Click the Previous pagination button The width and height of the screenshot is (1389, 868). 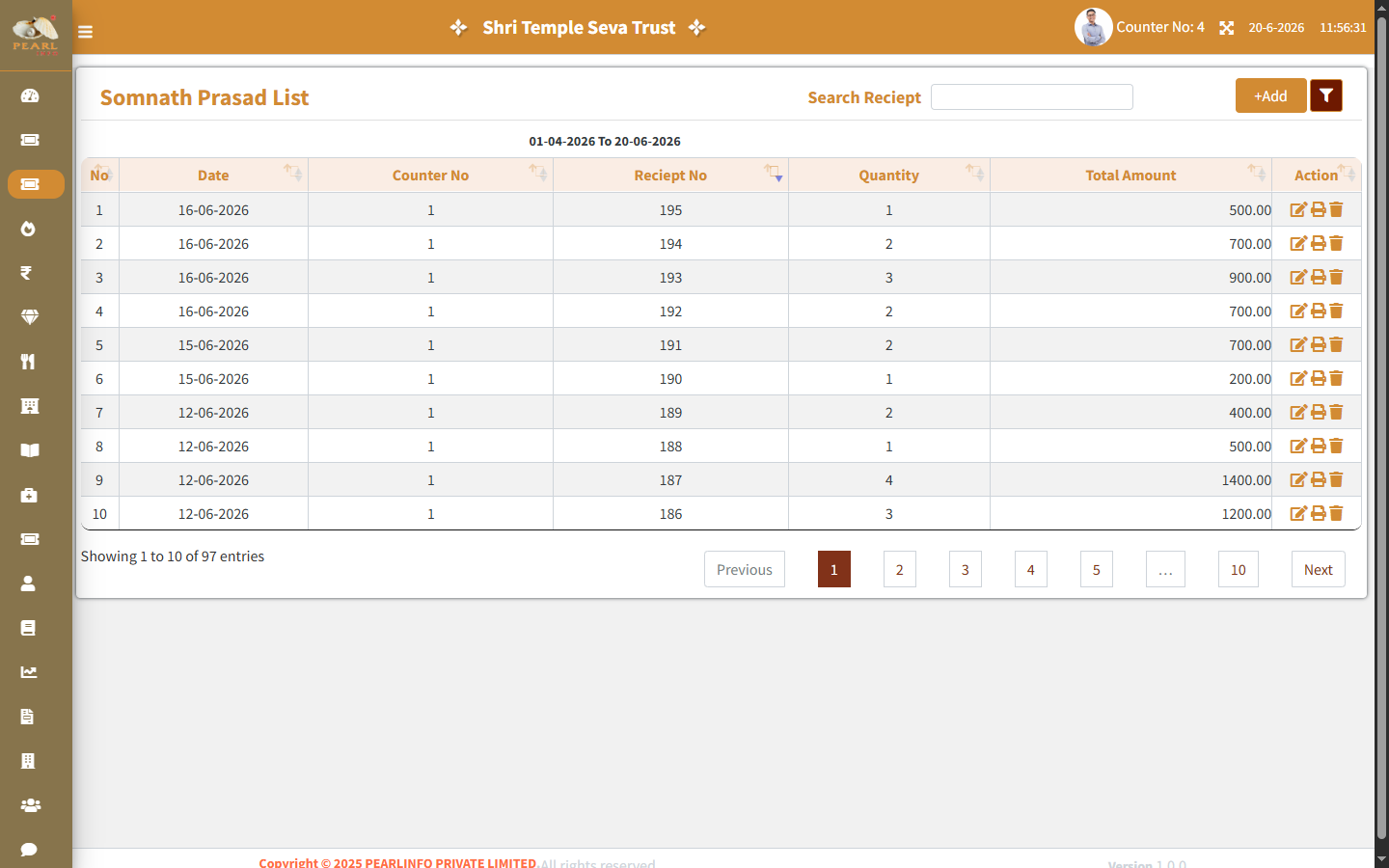pyautogui.click(x=745, y=569)
